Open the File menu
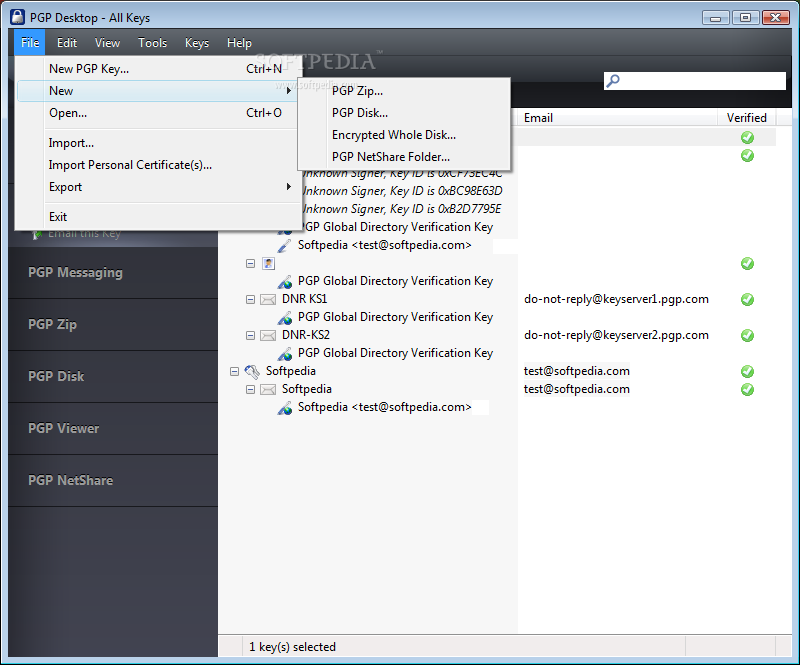 pyautogui.click(x=30, y=43)
